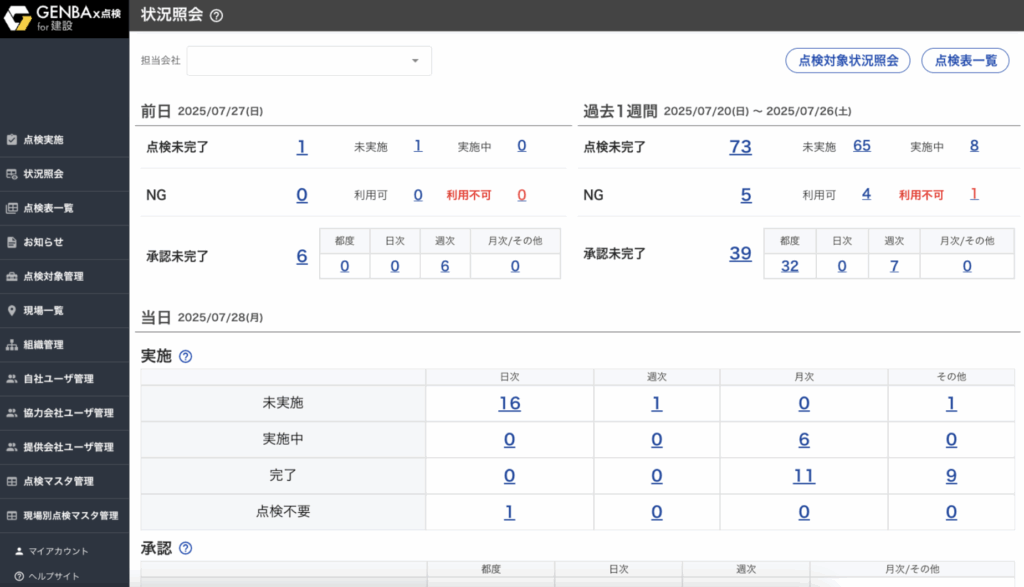Viewport: 1024px width, 587px height.
Task: Open 過去1週間 点検未完了 count 73
Action: [x=740, y=146]
